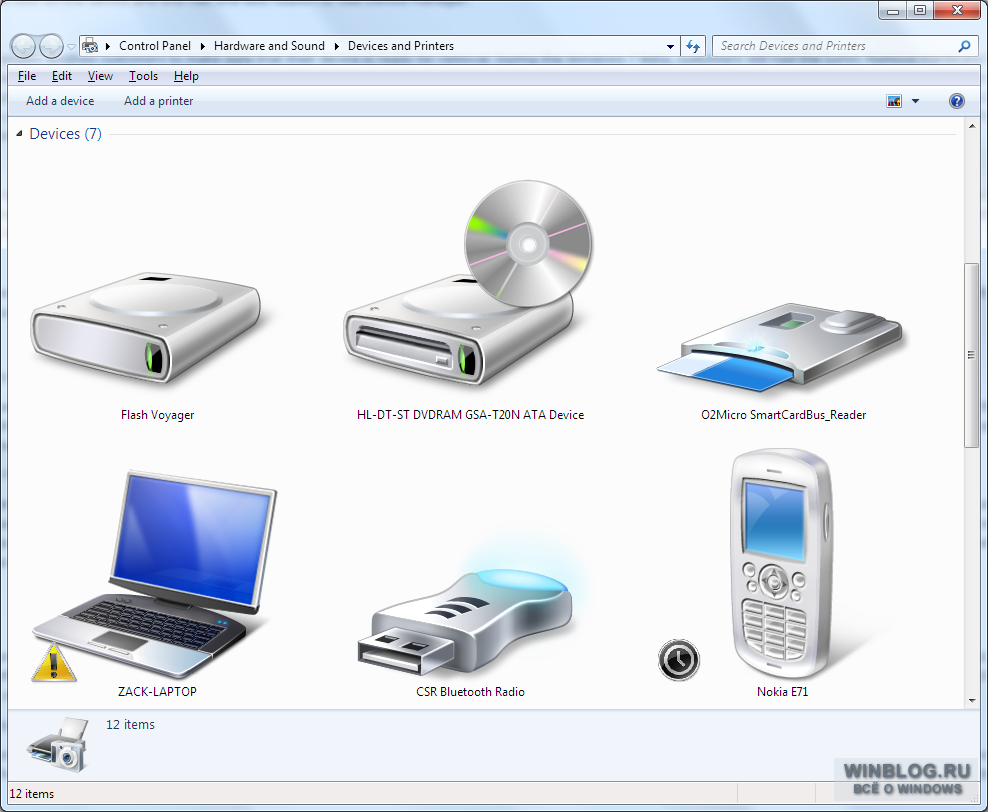Open the Help menu
The width and height of the screenshot is (988, 812).
click(x=186, y=76)
